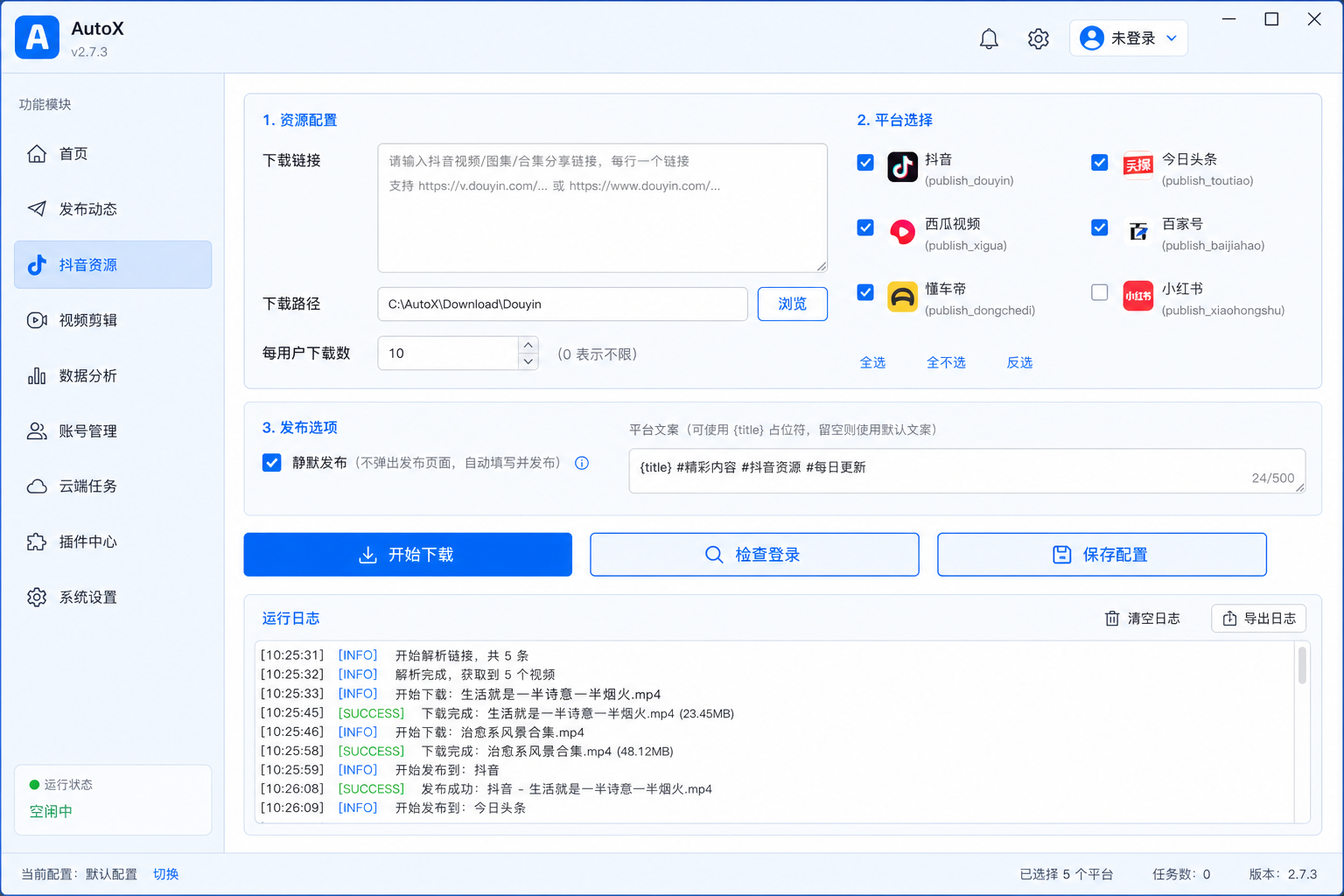Uncheck the 百家号 platform checkbox
The width and height of the screenshot is (1344, 896).
[1100, 227]
